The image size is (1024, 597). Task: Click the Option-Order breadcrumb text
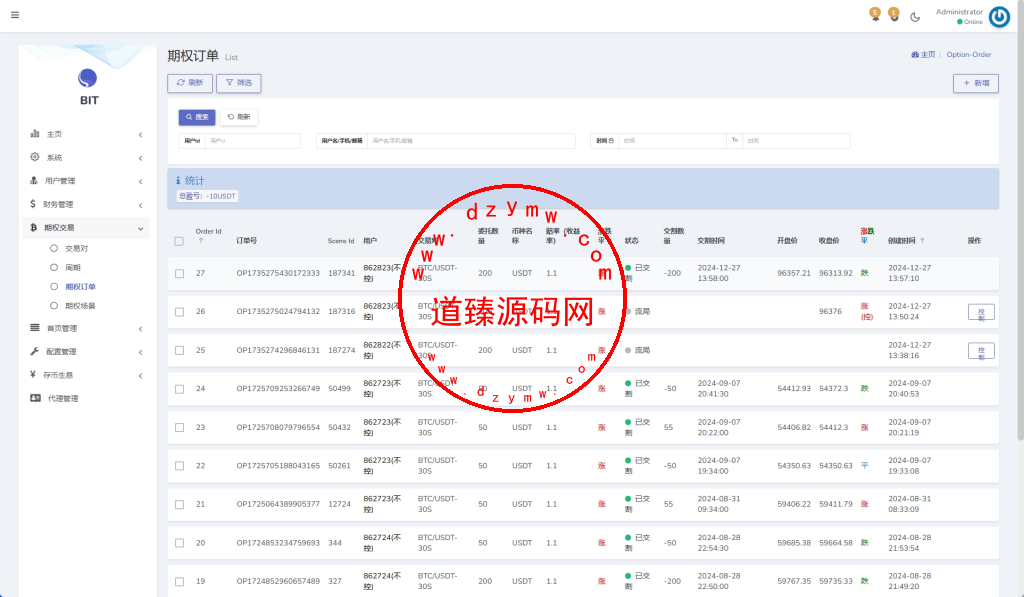coord(968,55)
